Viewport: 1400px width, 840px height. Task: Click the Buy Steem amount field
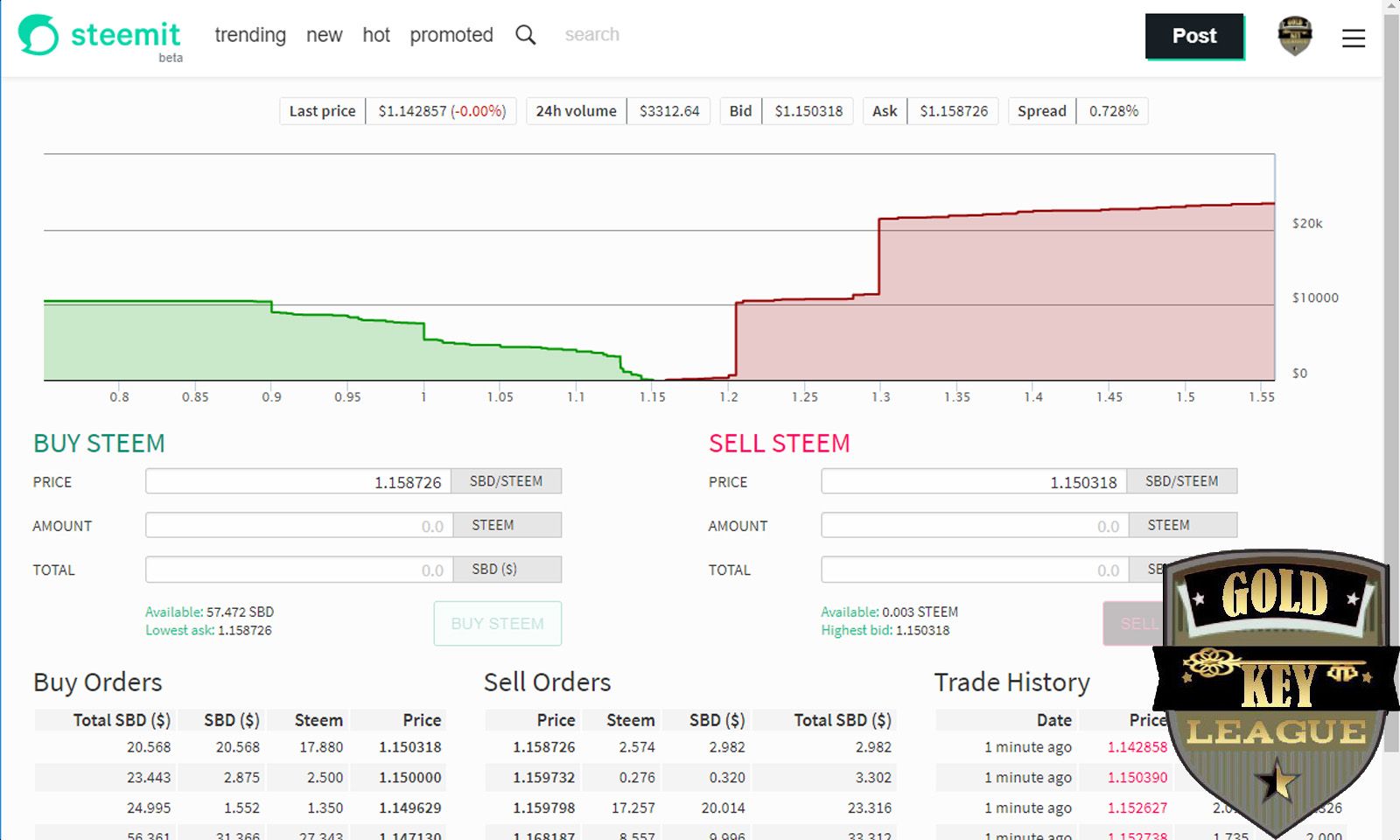(x=298, y=526)
